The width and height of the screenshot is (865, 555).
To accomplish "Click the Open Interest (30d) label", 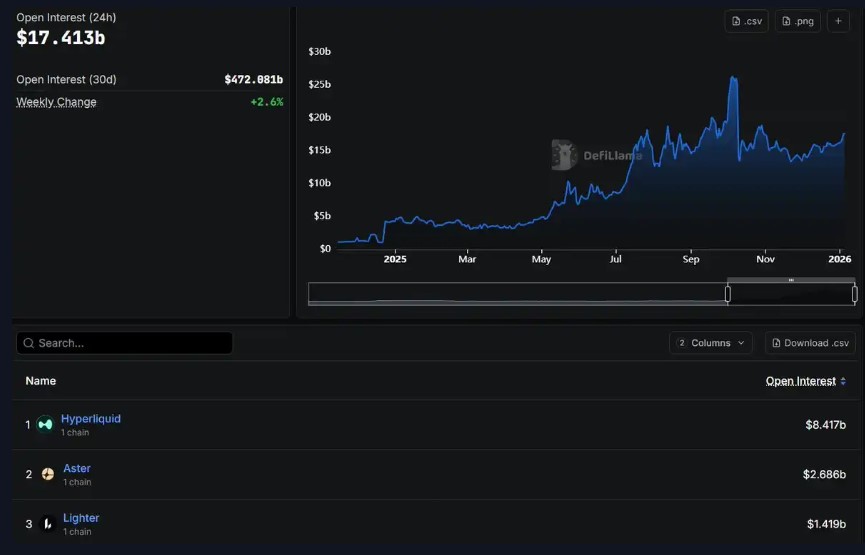I will click(x=66, y=79).
